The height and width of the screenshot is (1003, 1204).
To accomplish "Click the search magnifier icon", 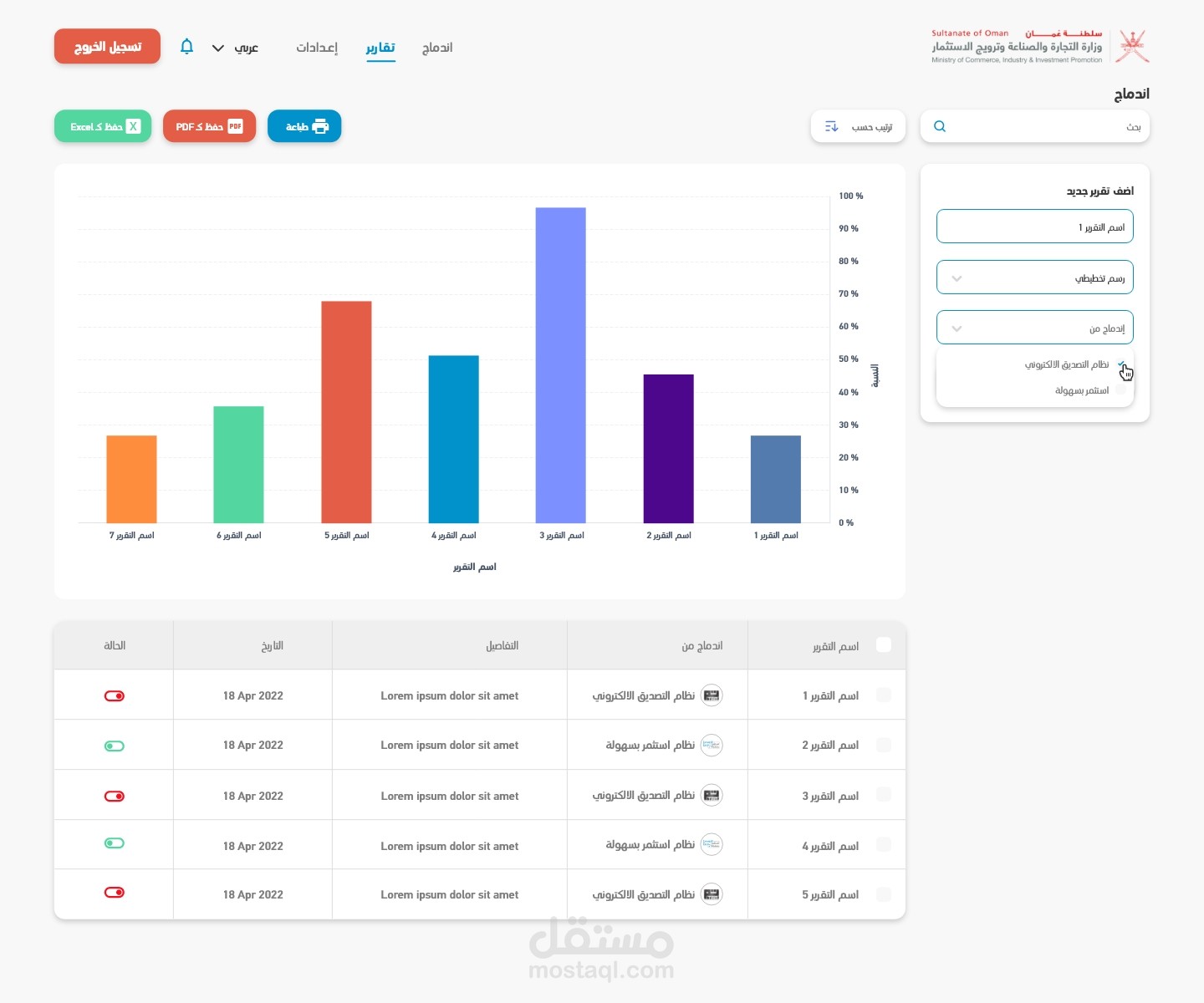I will [x=940, y=126].
